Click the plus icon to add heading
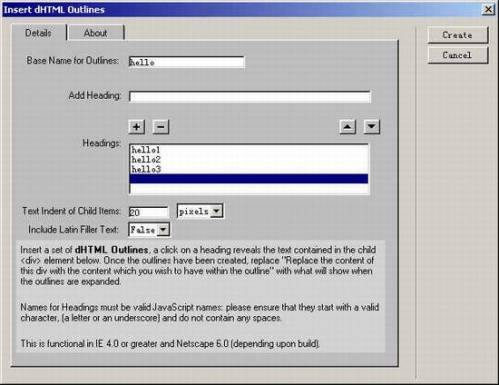This screenshot has width=499, height=385. point(137,127)
